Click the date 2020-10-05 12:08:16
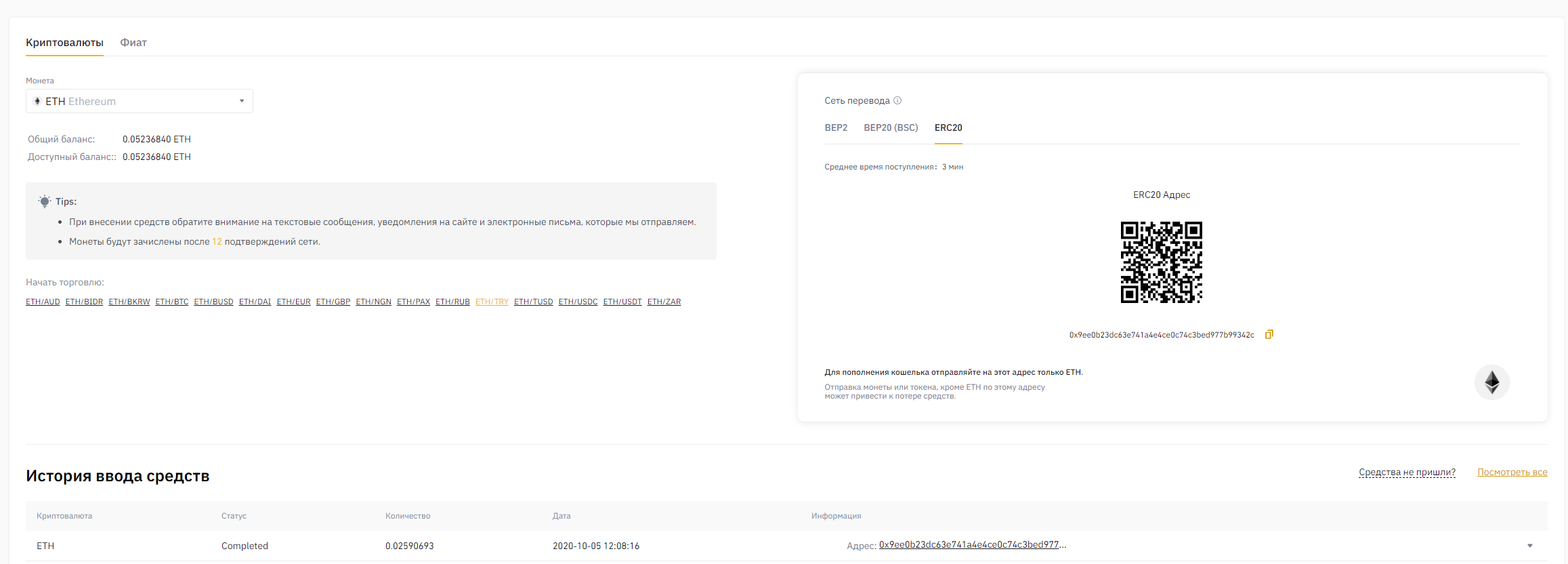Viewport: 1568px width, 564px height. [596, 546]
